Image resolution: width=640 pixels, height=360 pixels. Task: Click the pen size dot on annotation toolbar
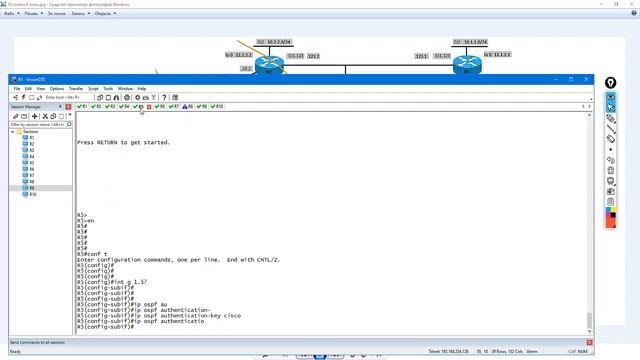tap(611, 149)
